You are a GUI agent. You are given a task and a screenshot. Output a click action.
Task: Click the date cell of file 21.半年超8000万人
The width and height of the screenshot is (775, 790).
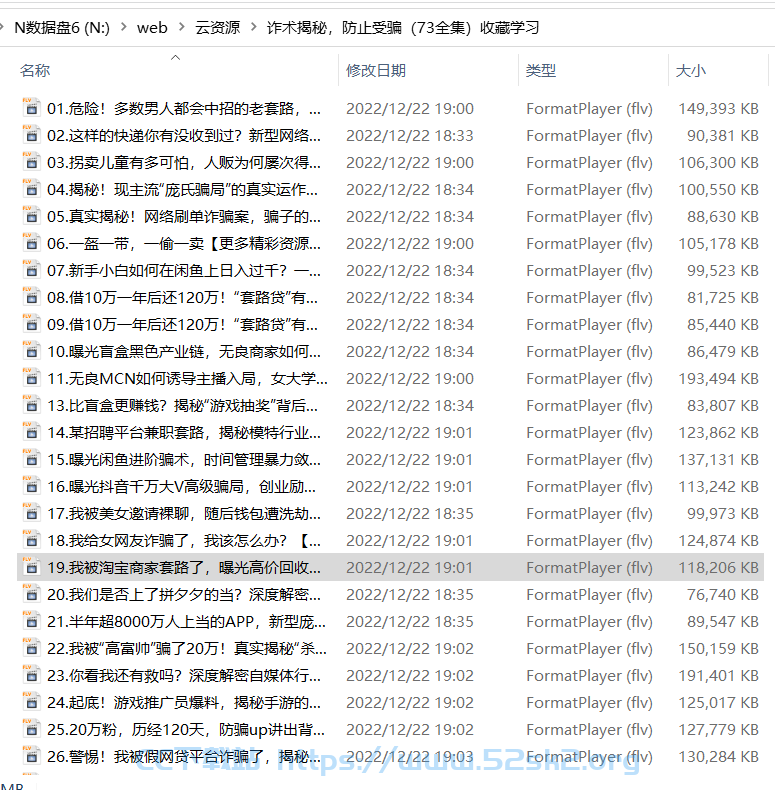pos(410,621)
